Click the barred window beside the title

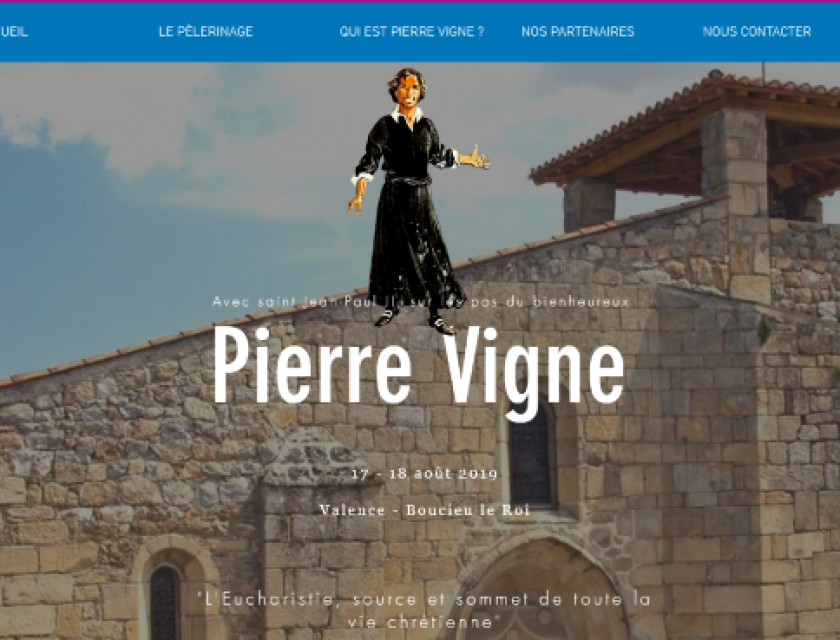pos(530,455)
